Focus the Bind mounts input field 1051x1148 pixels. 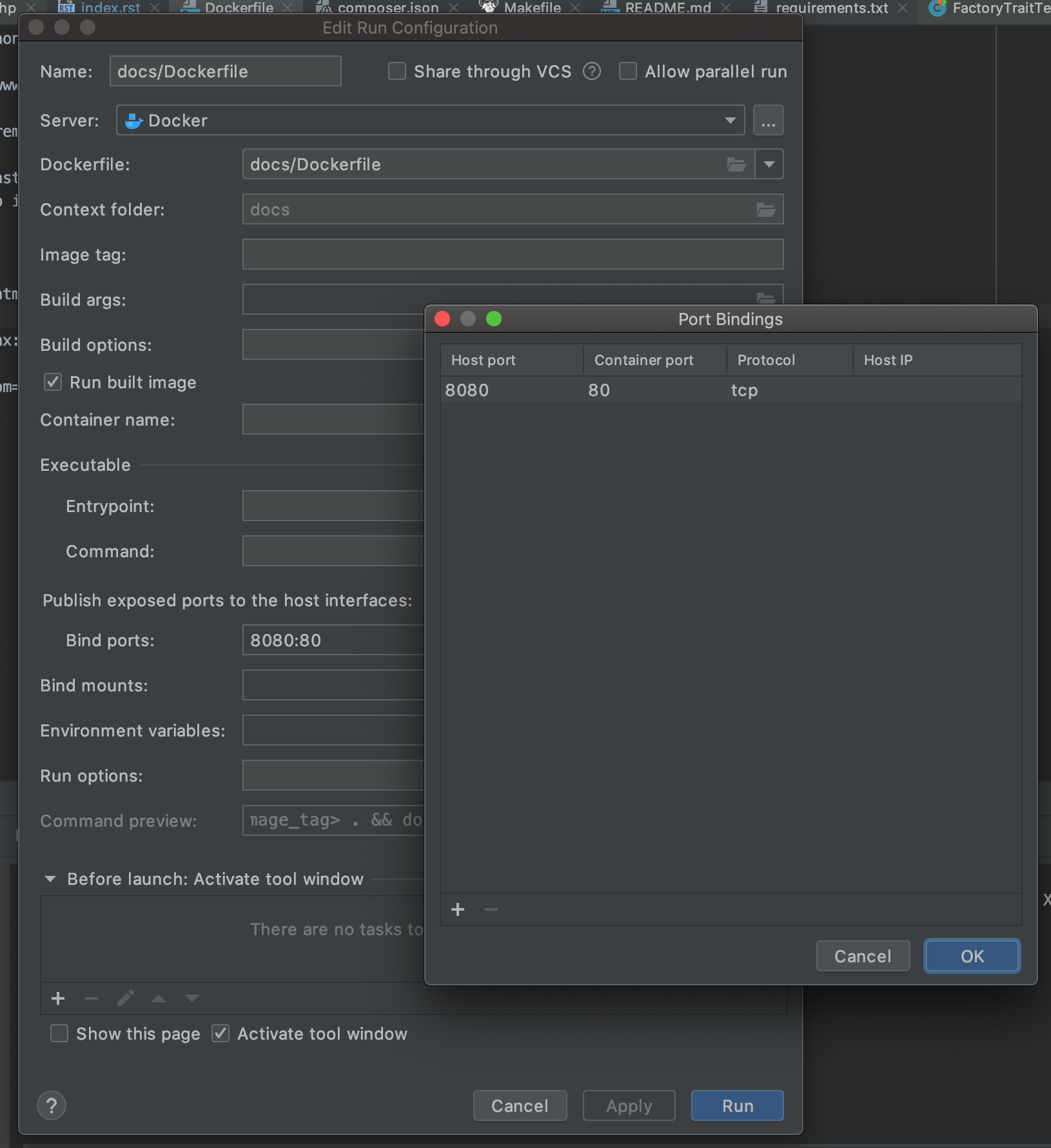point(333,685)
